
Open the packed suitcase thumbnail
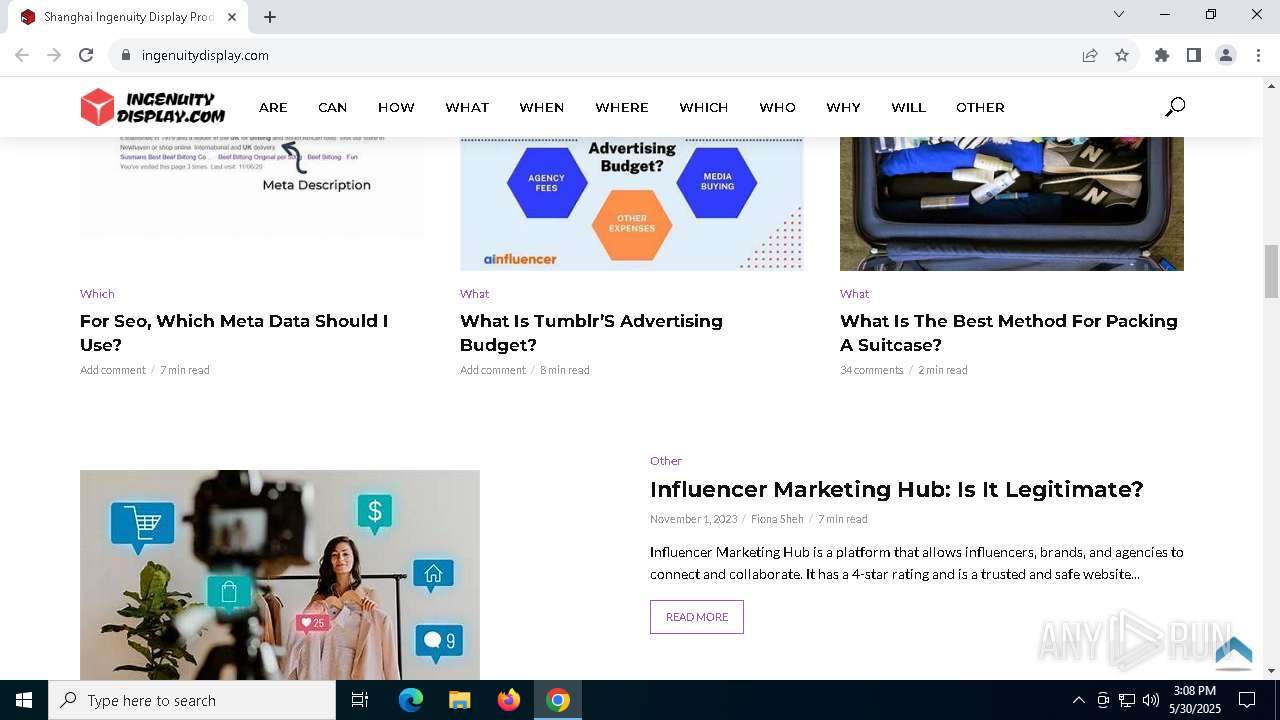(1012, 204)
